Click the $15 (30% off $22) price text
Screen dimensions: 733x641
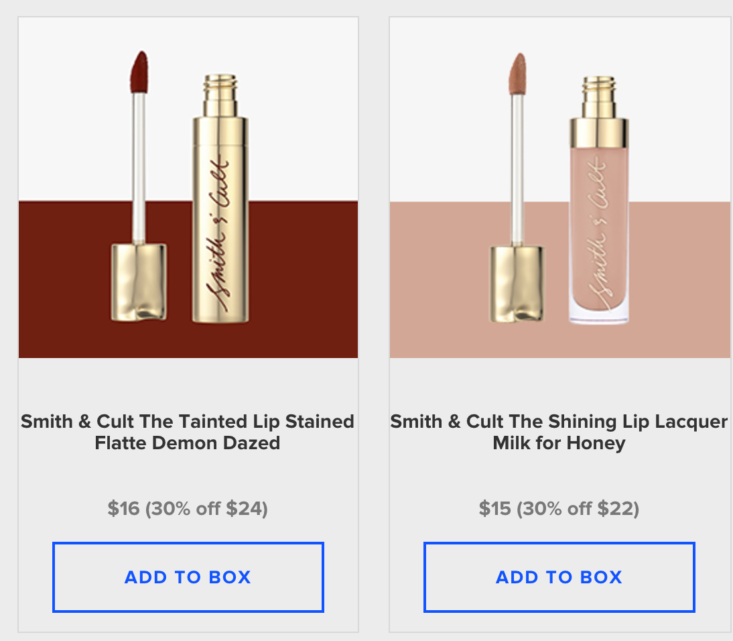[x=559, y=509]
